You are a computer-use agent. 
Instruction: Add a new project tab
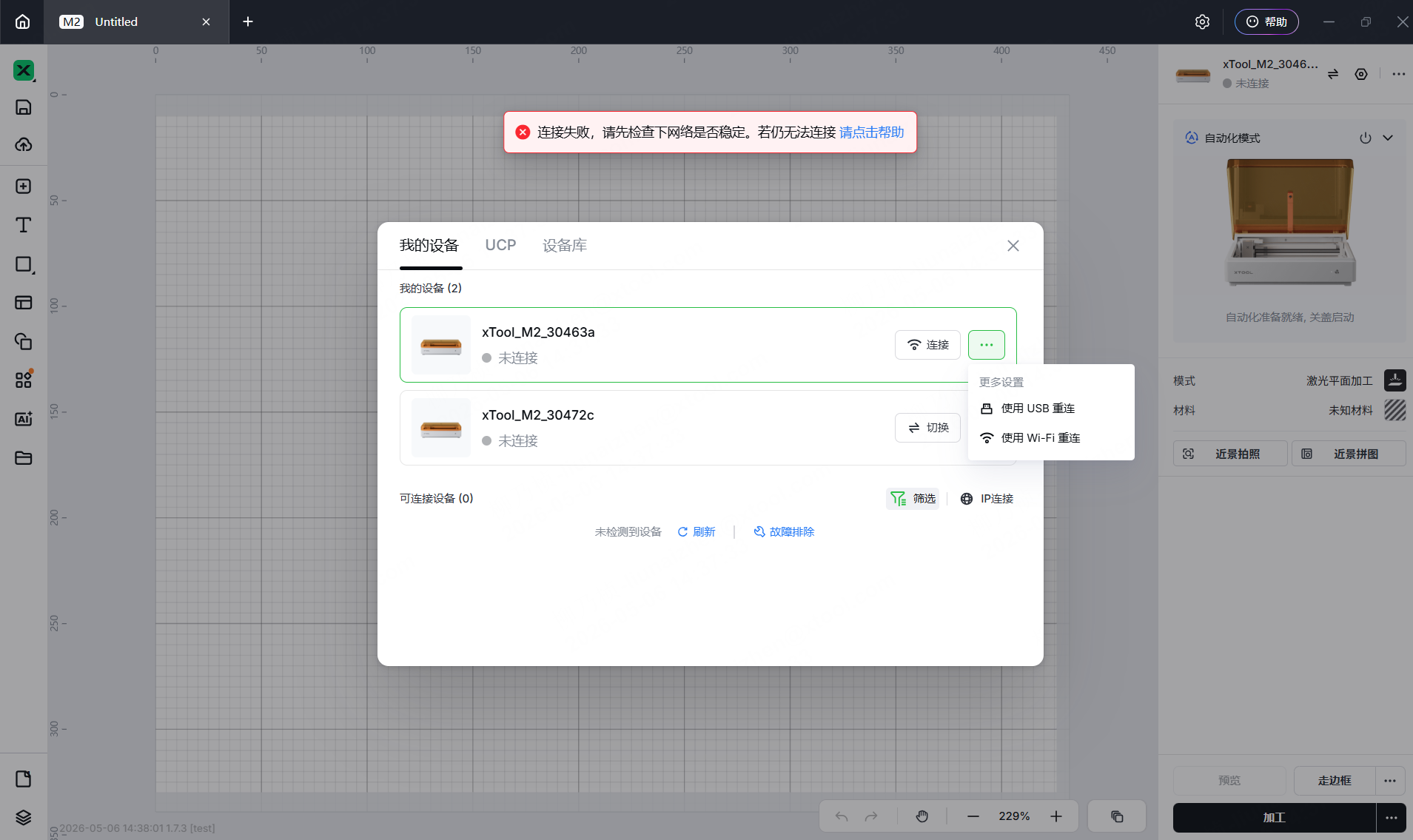248,22
